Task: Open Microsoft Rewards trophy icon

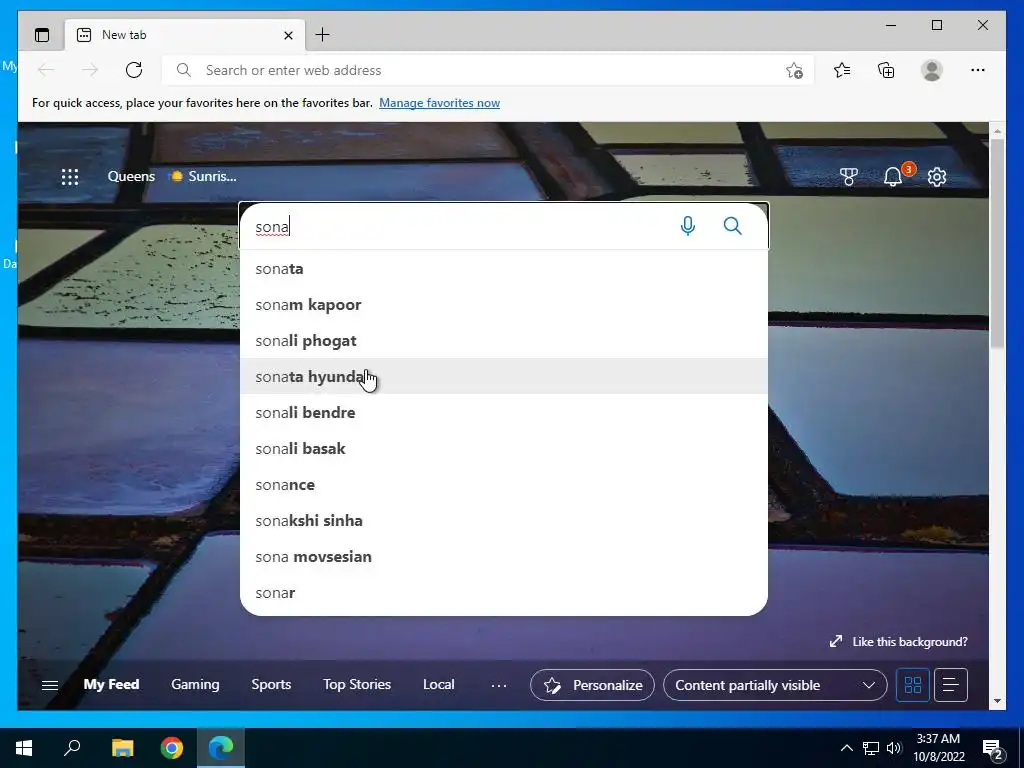Action: click(848, 176)
